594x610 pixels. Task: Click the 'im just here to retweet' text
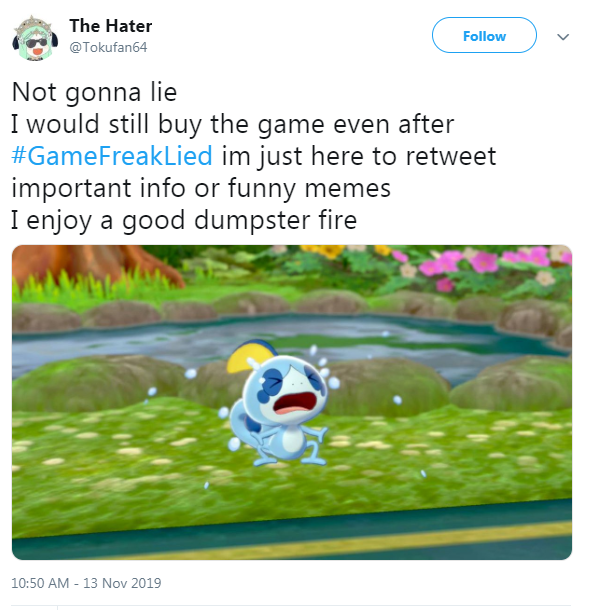tap(359, 156)
